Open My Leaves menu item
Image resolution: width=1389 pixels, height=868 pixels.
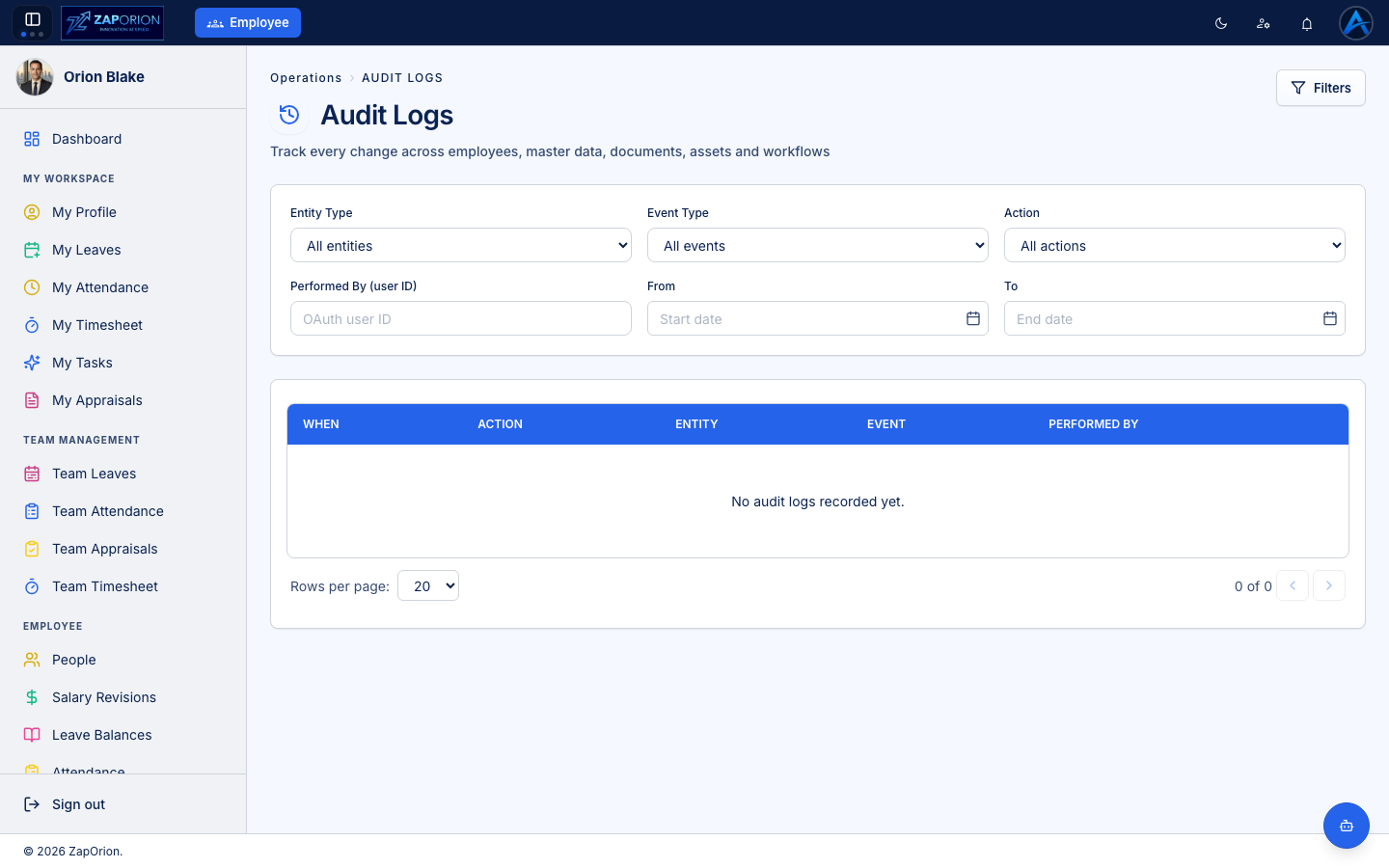(x=123, y=250)
